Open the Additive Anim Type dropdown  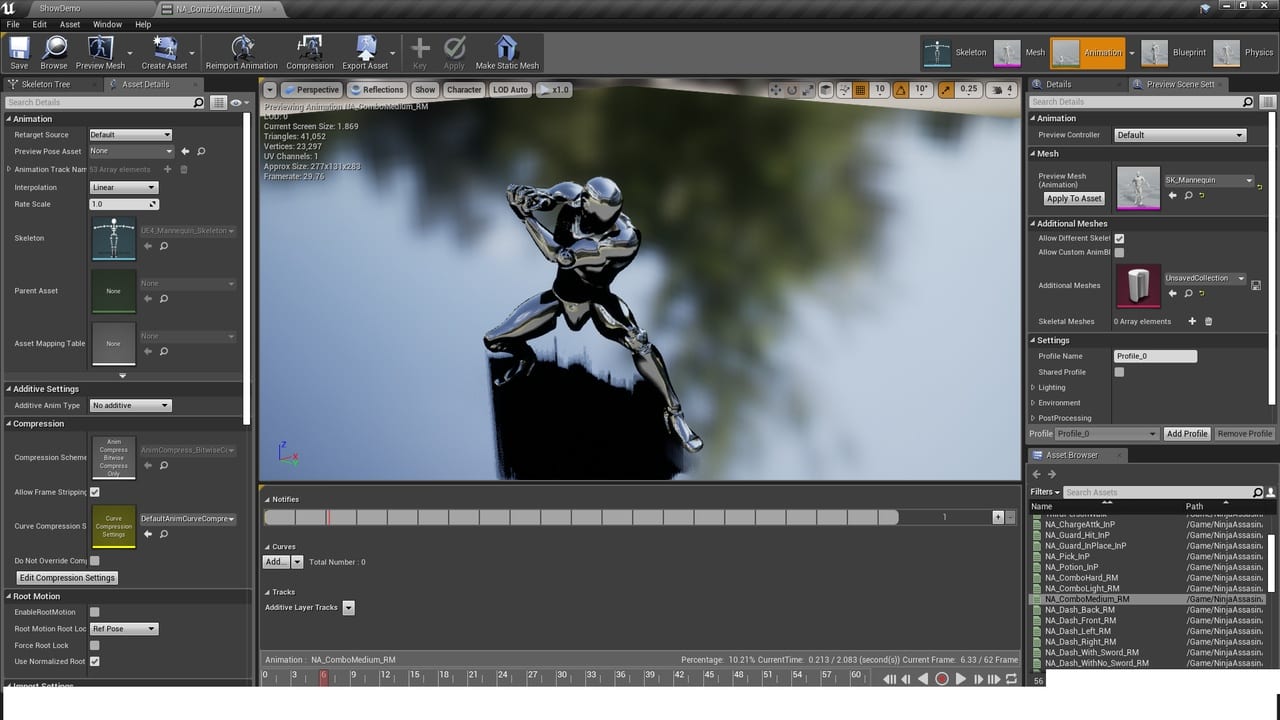coord(130,406)
